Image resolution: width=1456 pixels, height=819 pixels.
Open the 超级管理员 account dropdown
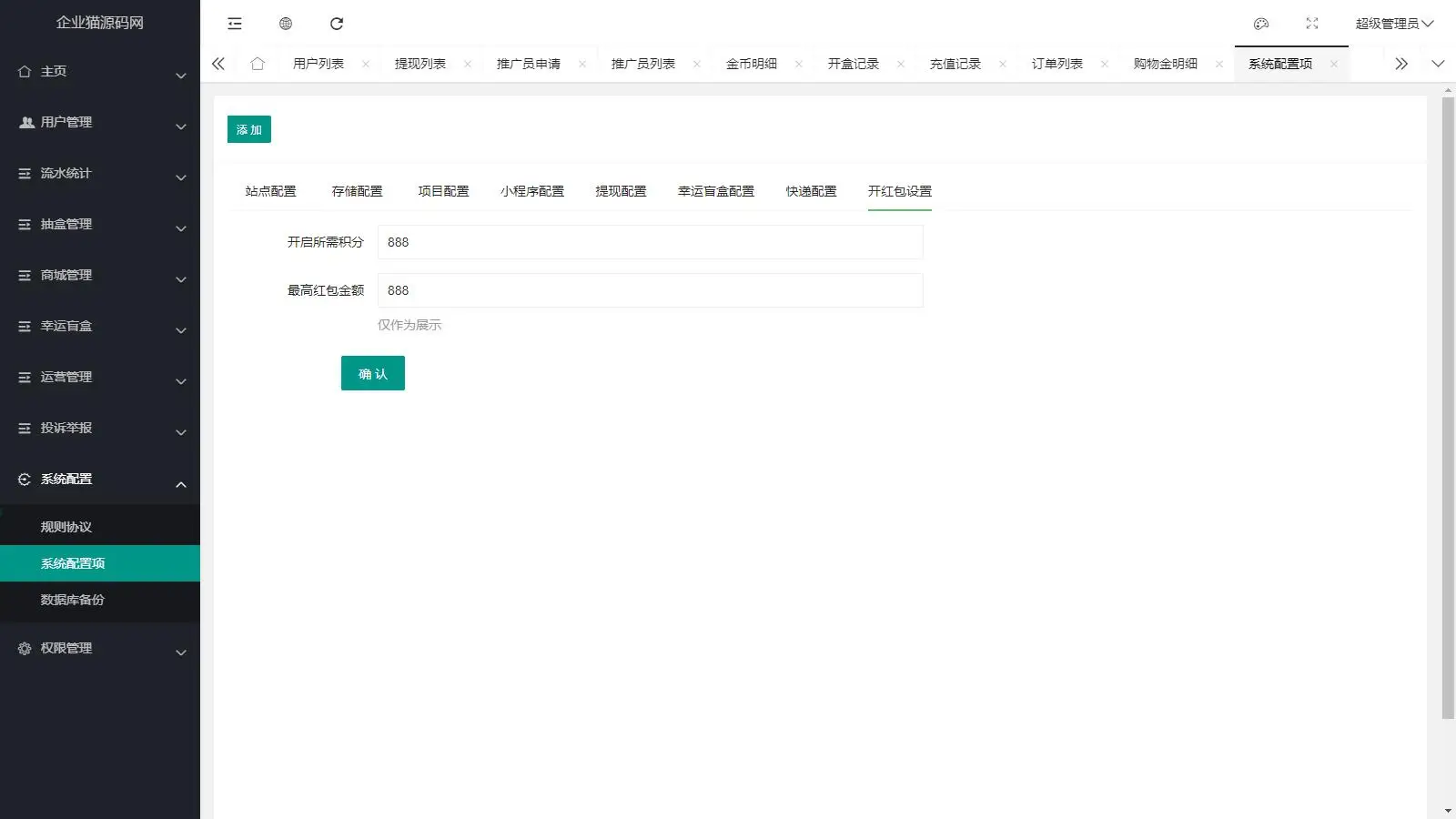coord(1390,23)
